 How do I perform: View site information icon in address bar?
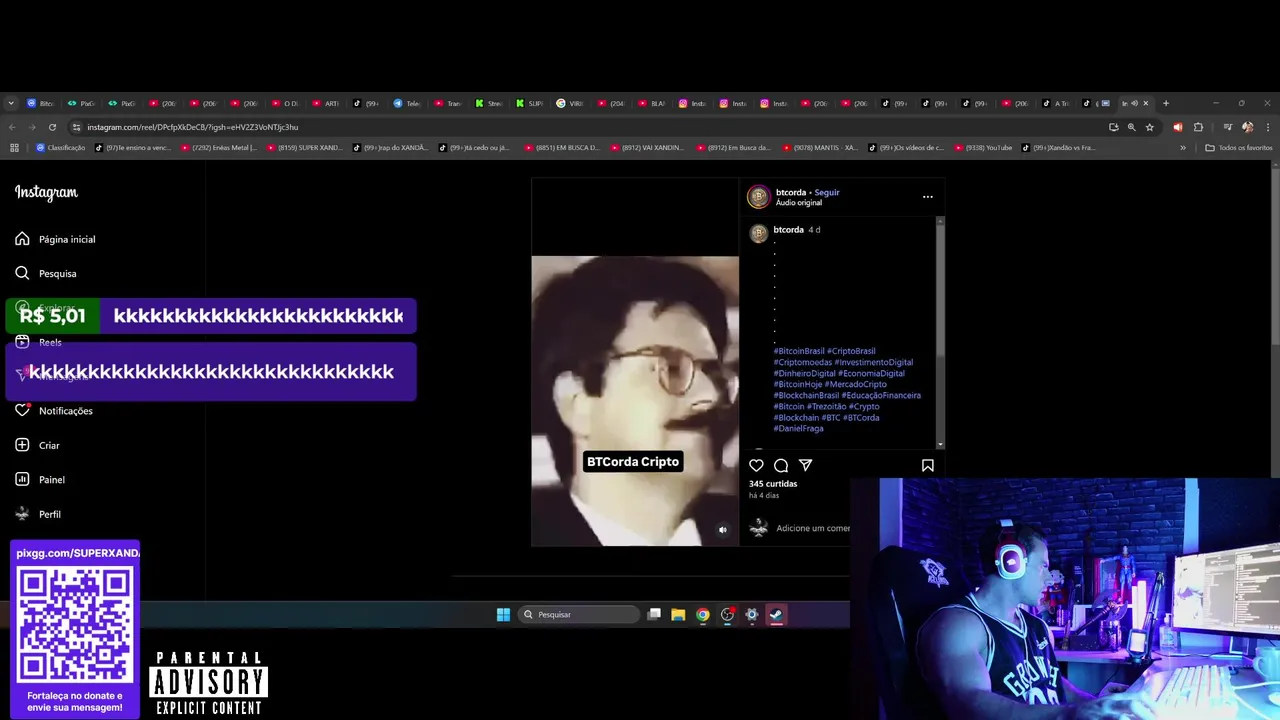76,127
